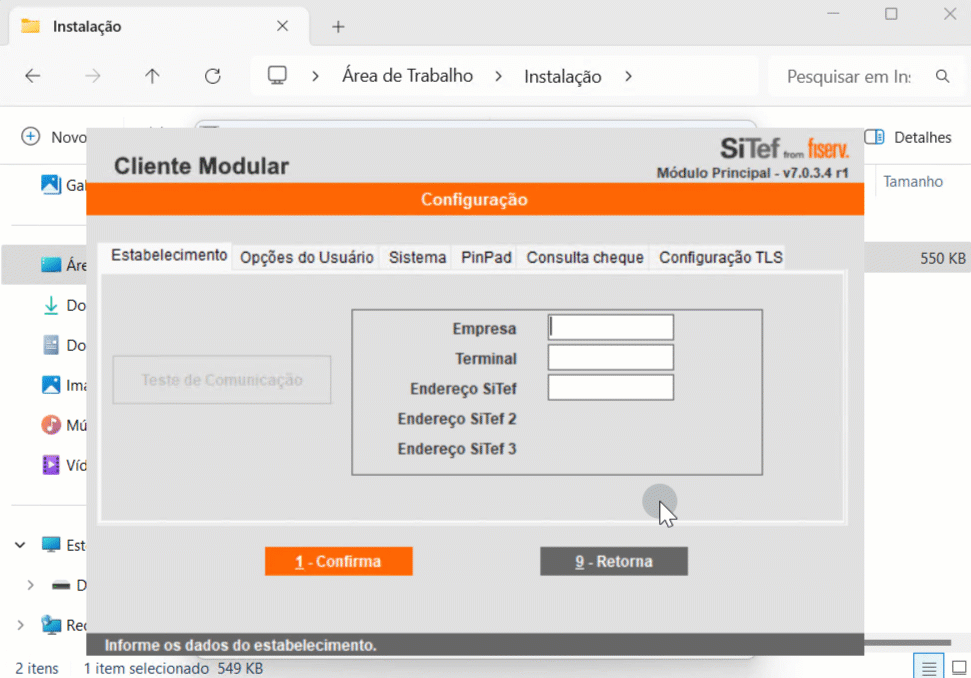Select the Estabelecimento tab
Viewport: 971px width, 678px height.
[169, 255]
